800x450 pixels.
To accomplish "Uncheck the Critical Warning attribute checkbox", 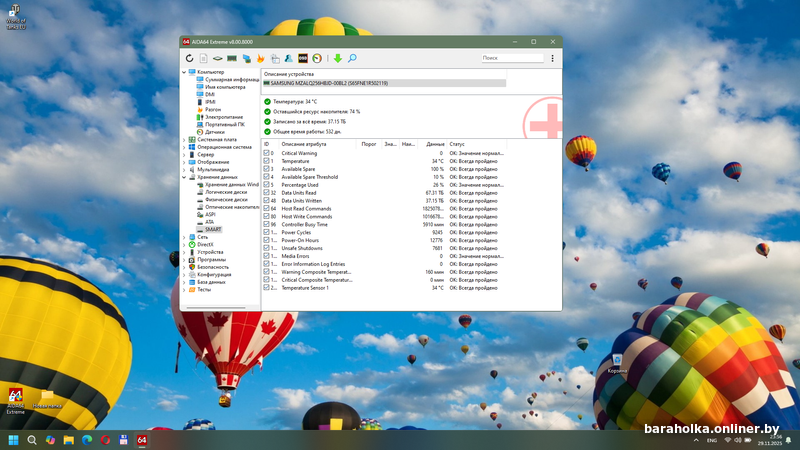I will pyautogui.click(x=267, y=153).
